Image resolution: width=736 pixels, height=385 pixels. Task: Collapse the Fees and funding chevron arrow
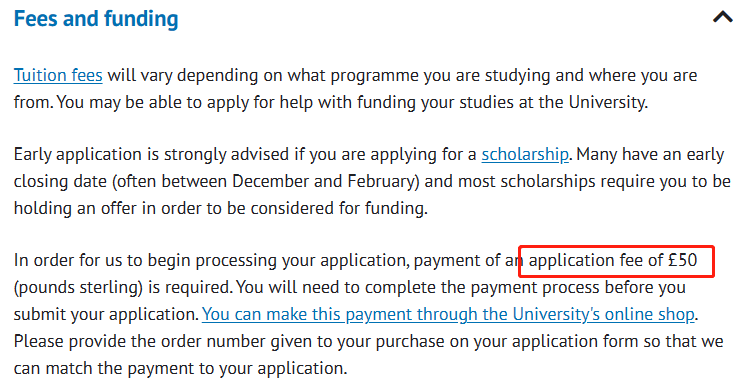722,17
